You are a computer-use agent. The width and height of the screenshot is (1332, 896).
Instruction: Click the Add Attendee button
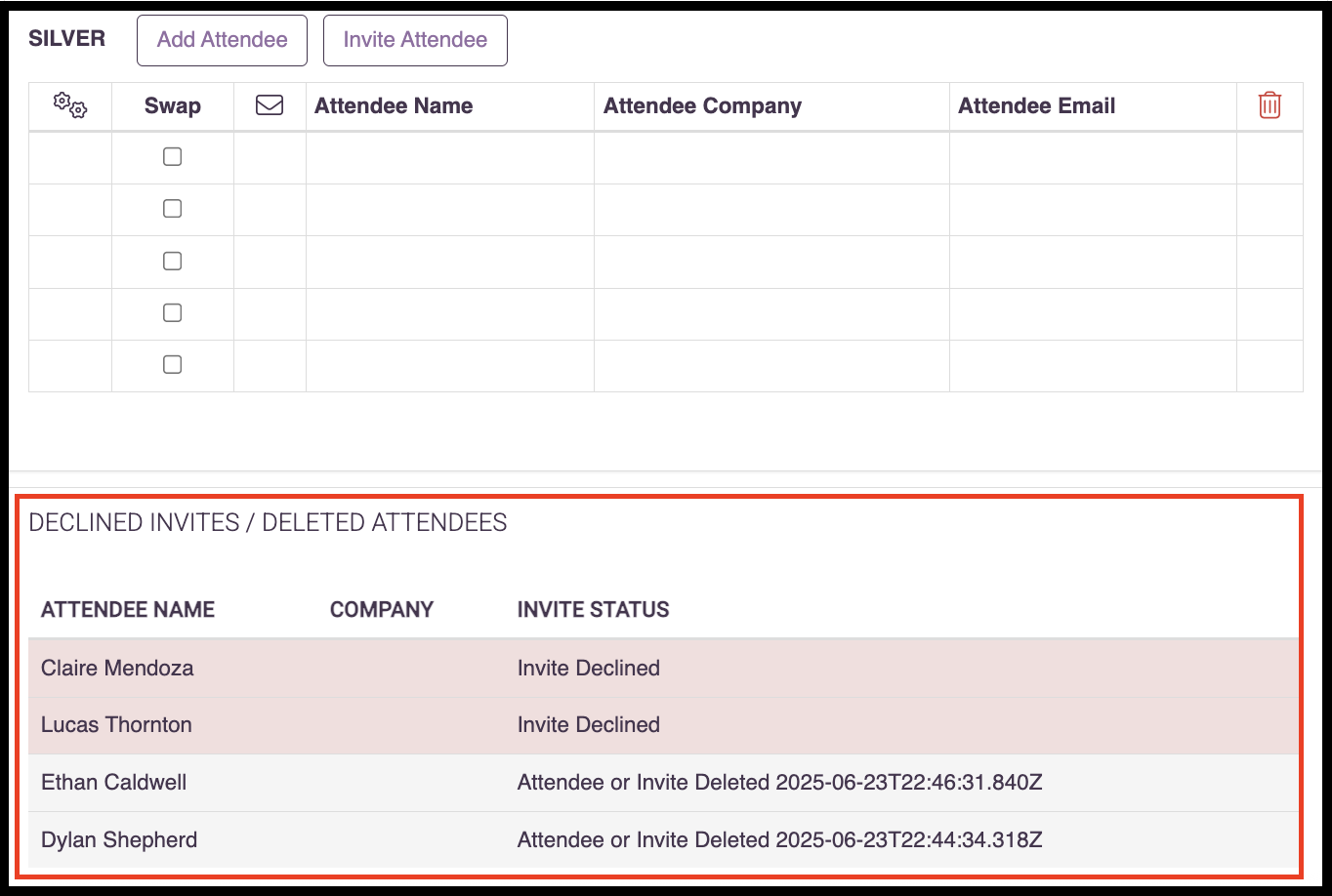tap(223, 40)
